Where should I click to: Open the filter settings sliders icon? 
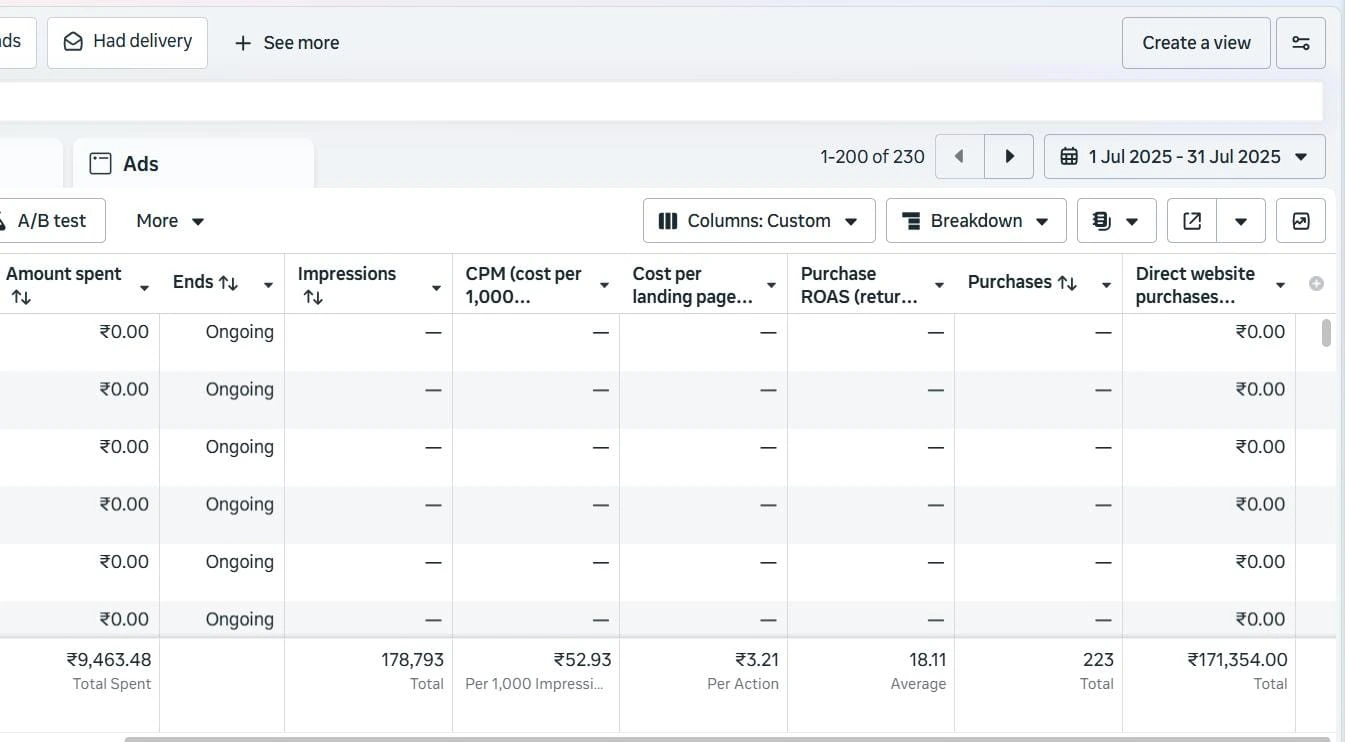click(1300, 43)
